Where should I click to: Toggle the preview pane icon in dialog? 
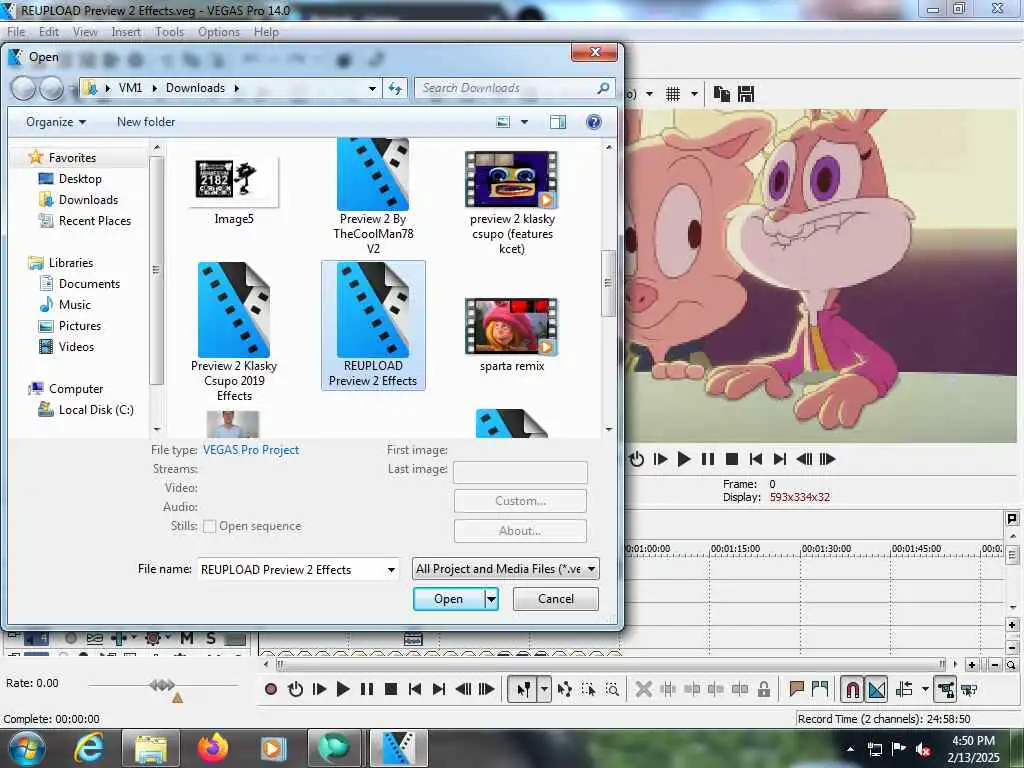558,122
